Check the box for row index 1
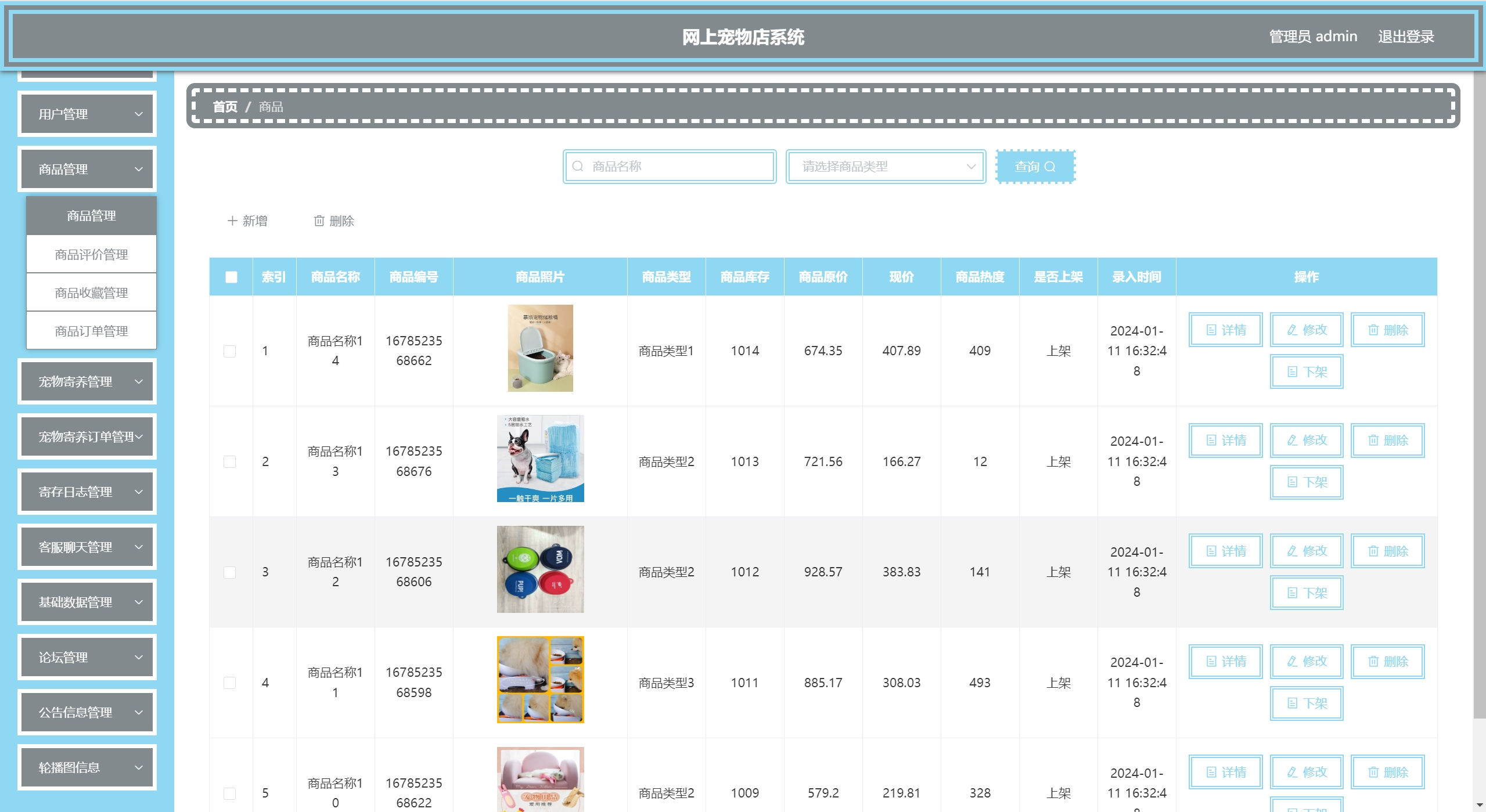Screen dimensions: 1486x812 (230, 352)
